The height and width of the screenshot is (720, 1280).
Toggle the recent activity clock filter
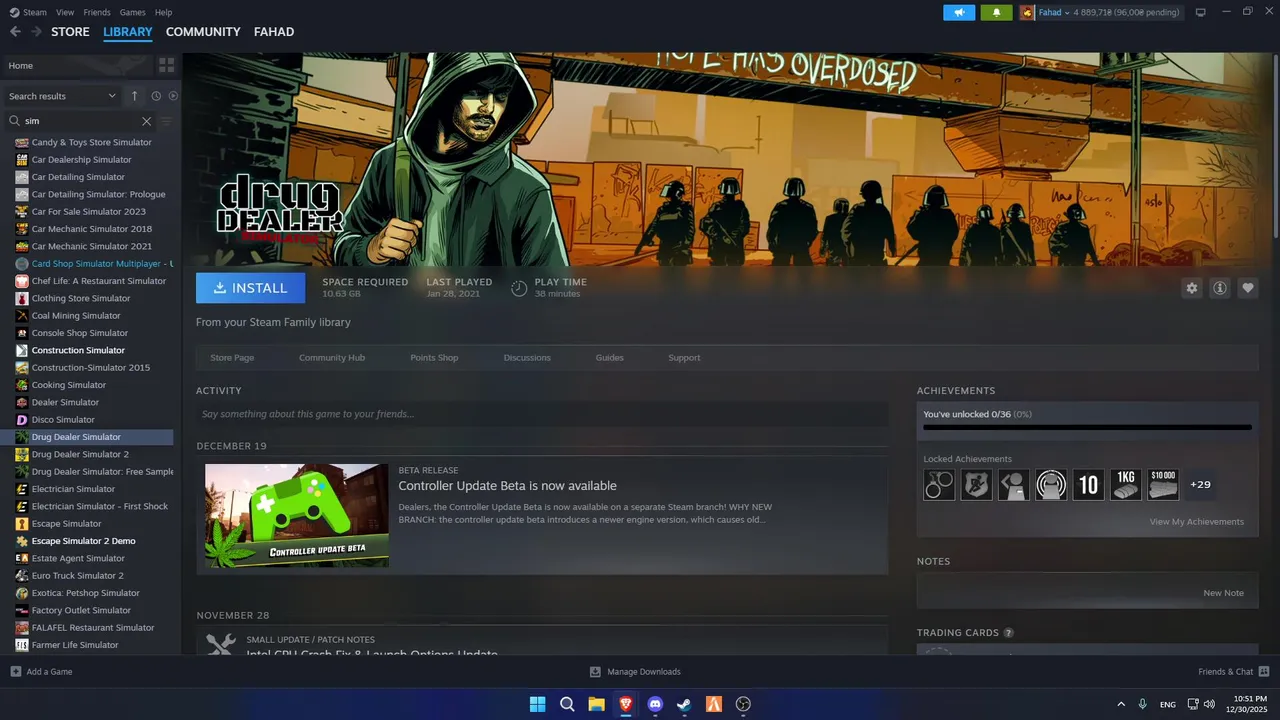coord(156,96)
